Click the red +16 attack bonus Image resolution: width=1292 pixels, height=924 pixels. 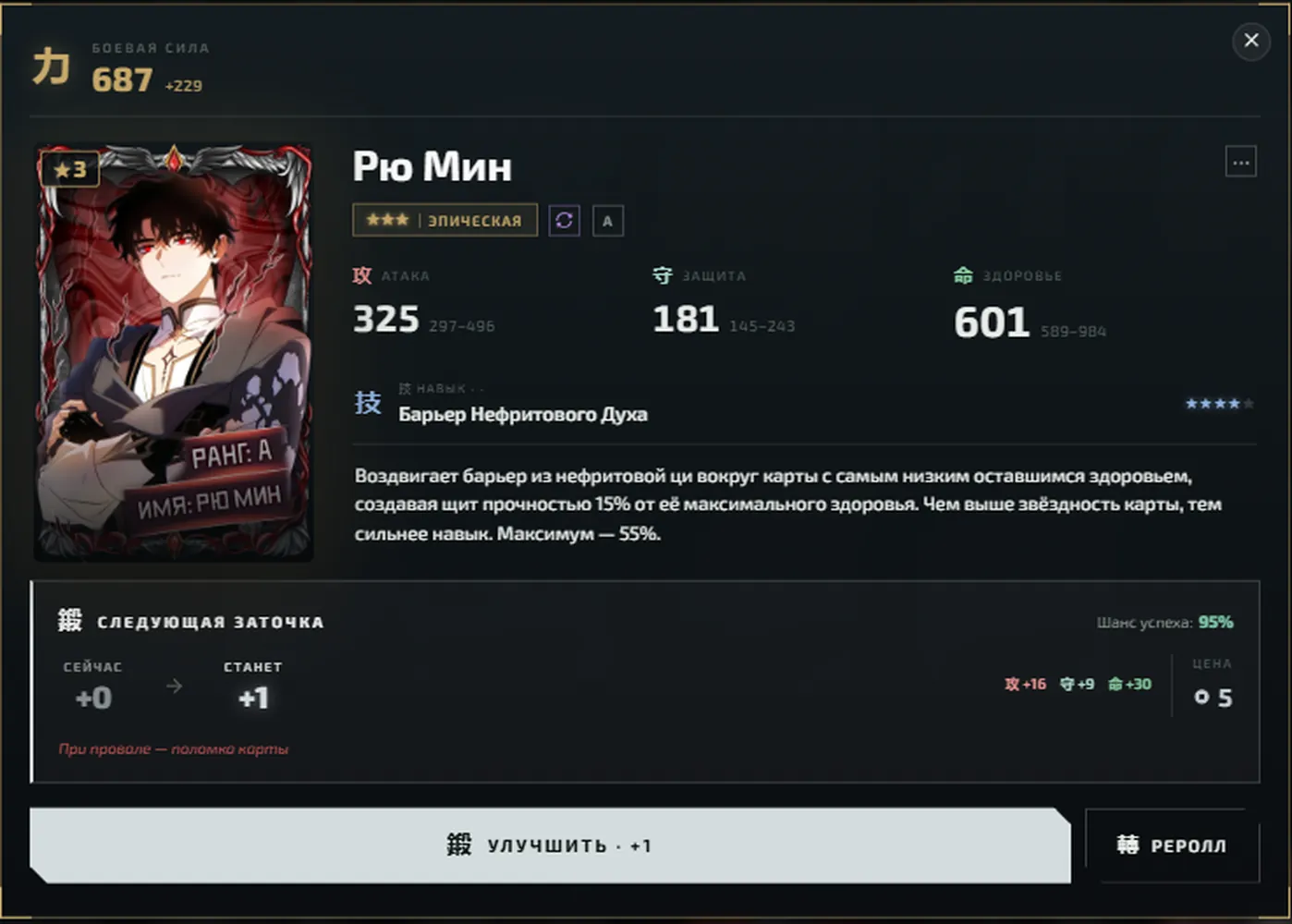point(1025,684)
